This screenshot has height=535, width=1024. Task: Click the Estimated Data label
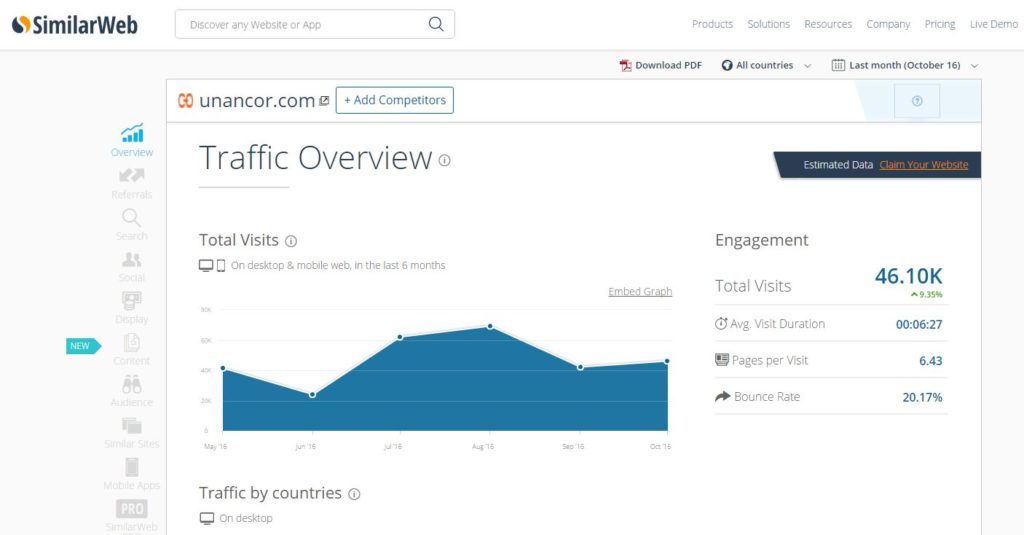[x=838, y=165]
